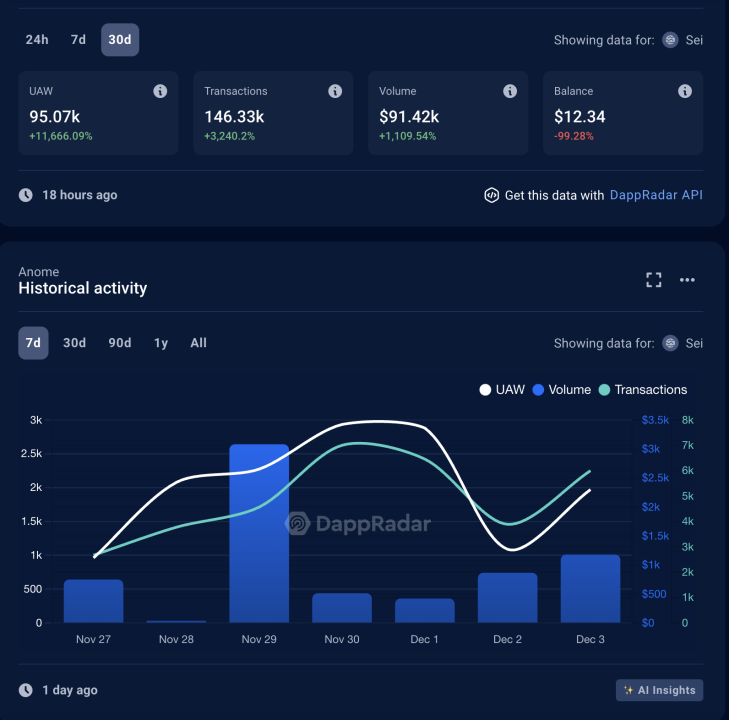Open the Transactions info icon
The image size is (729, 720).
[335, 91]
